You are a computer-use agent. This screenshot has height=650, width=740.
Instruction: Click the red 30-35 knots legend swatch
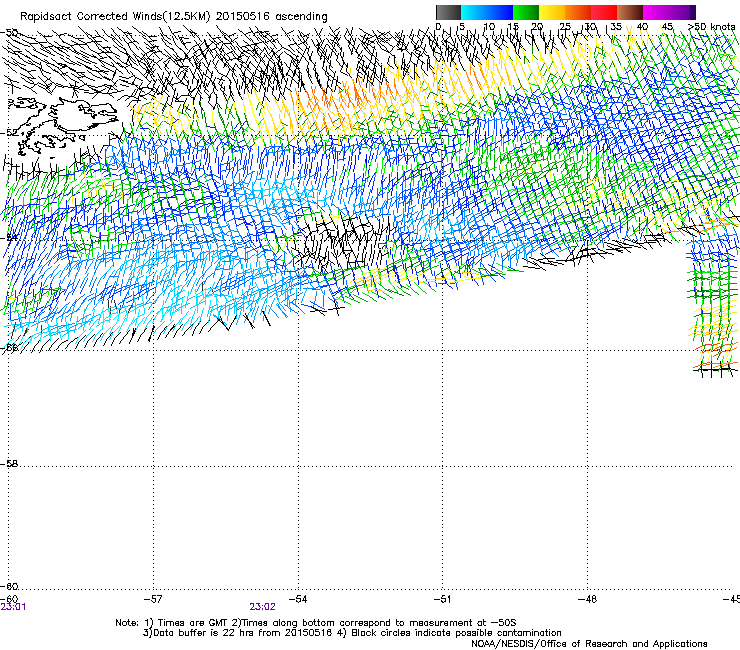tap(604, 12)
